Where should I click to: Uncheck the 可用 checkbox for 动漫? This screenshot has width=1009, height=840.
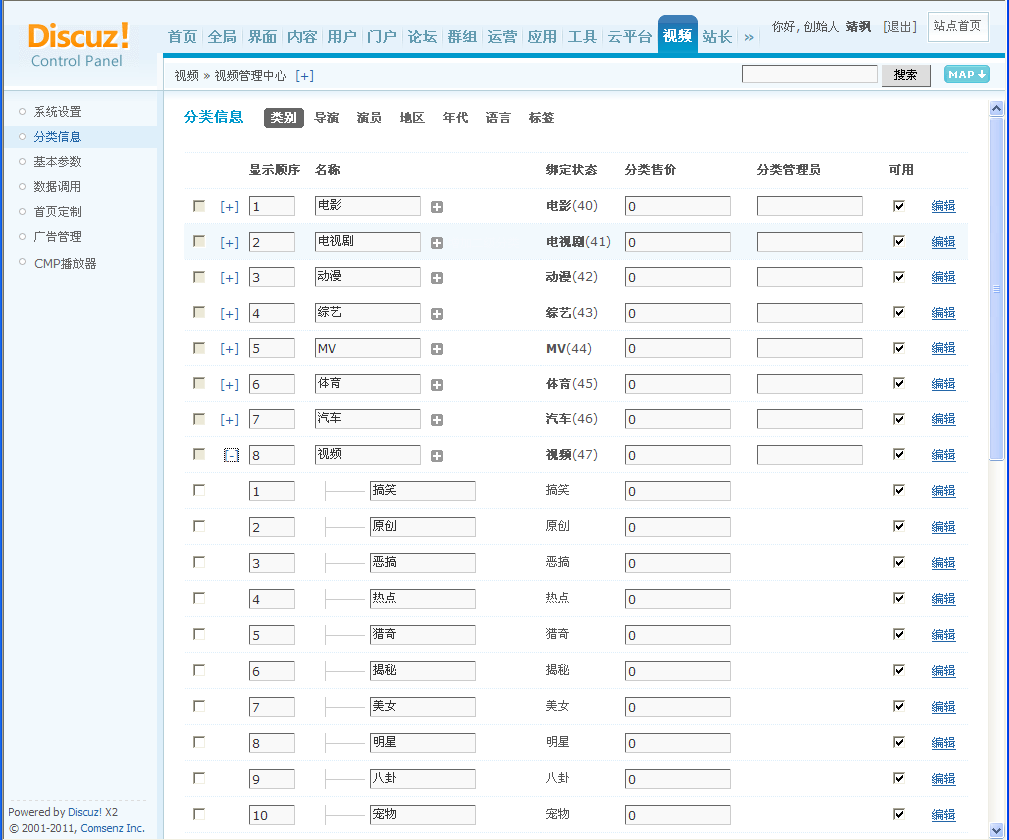[x=899, y=277]
